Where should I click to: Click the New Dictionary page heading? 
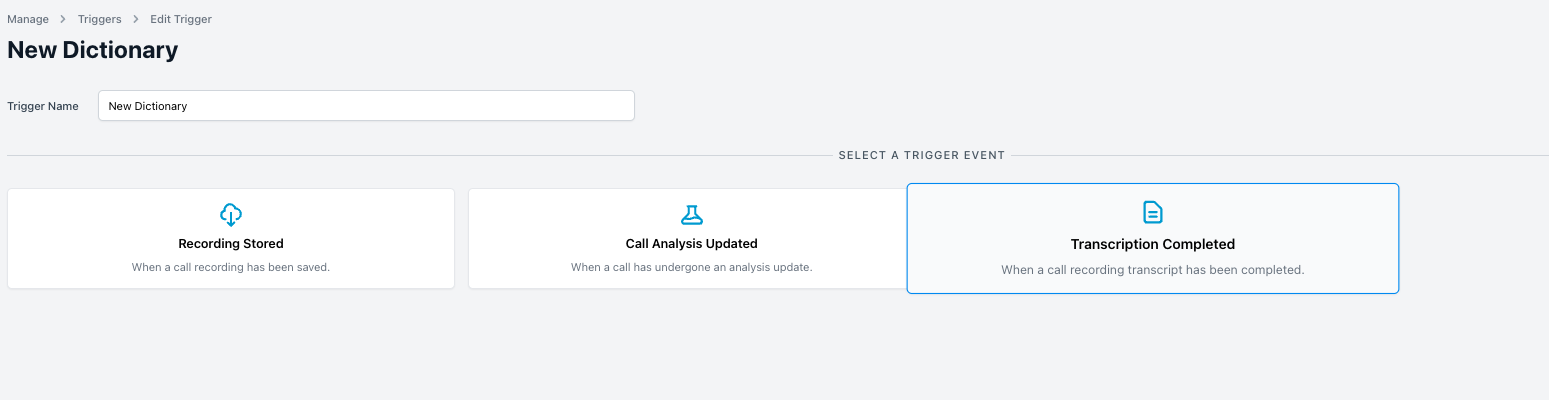pyautogui.click(x=93, y=50)
